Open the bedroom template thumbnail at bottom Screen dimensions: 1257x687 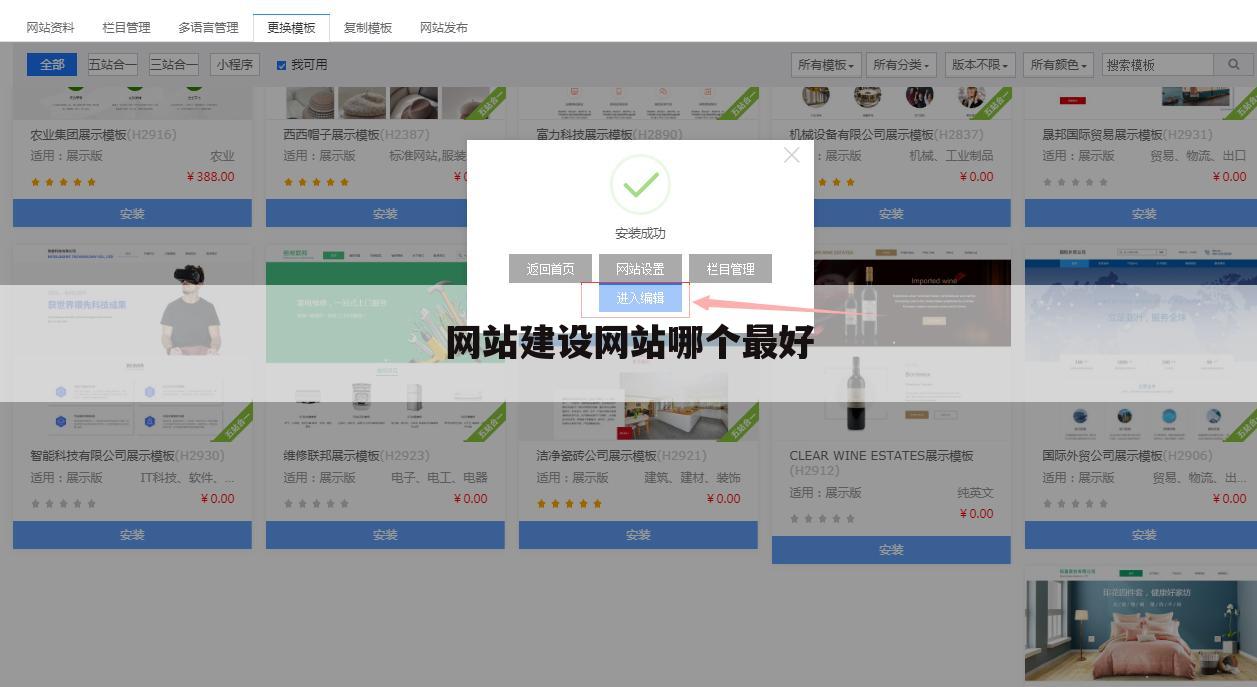[1141, 623]
